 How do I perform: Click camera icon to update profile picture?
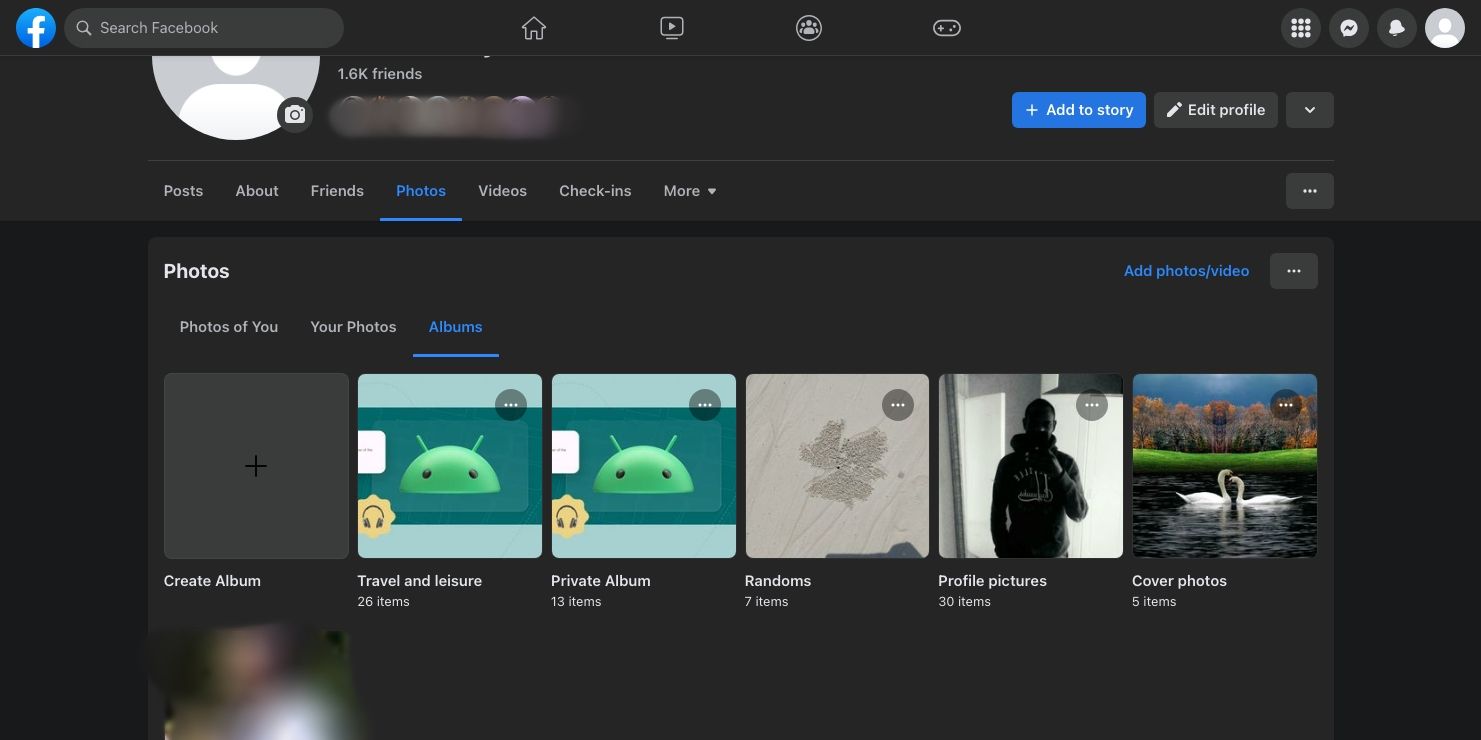(294, 115)
